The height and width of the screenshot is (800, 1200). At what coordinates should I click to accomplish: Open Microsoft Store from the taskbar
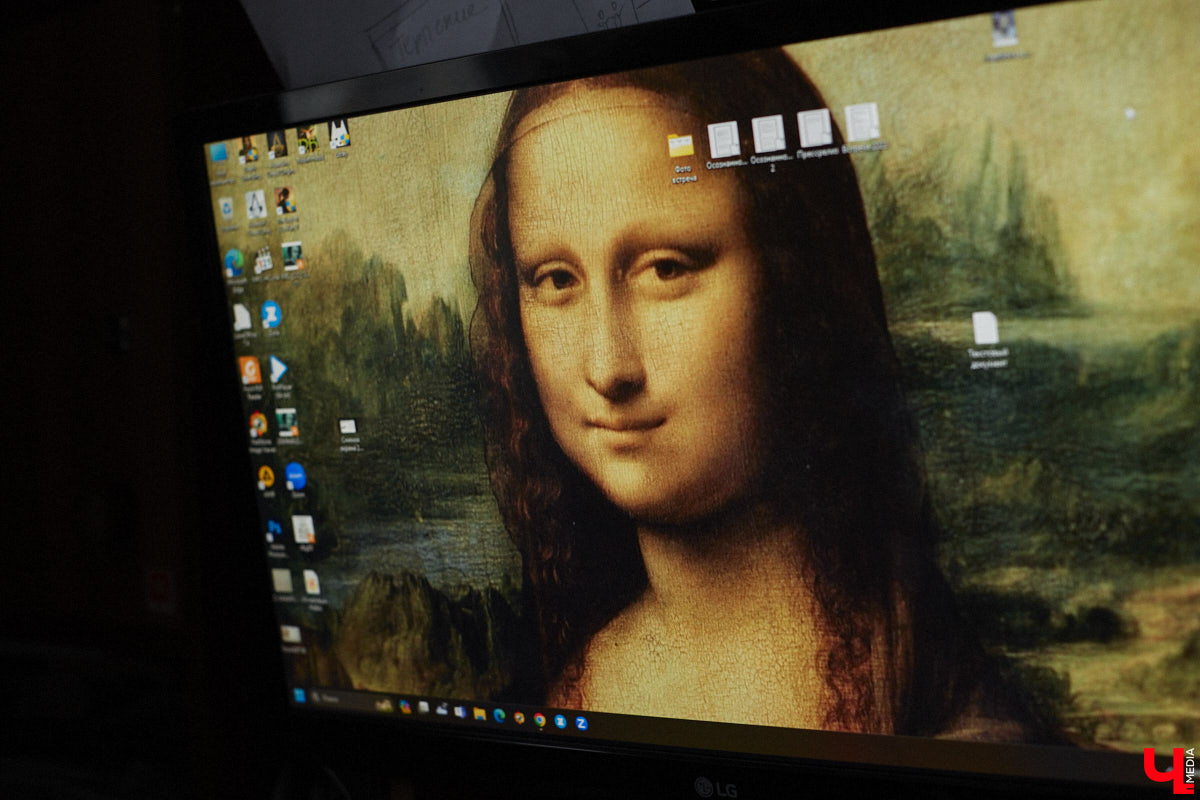pos(460,712)
